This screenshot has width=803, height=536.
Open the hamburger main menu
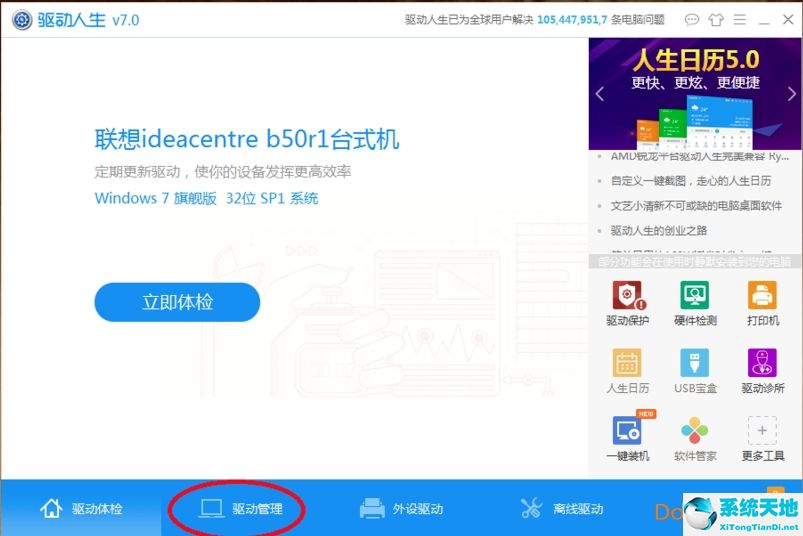click(740, 19)
